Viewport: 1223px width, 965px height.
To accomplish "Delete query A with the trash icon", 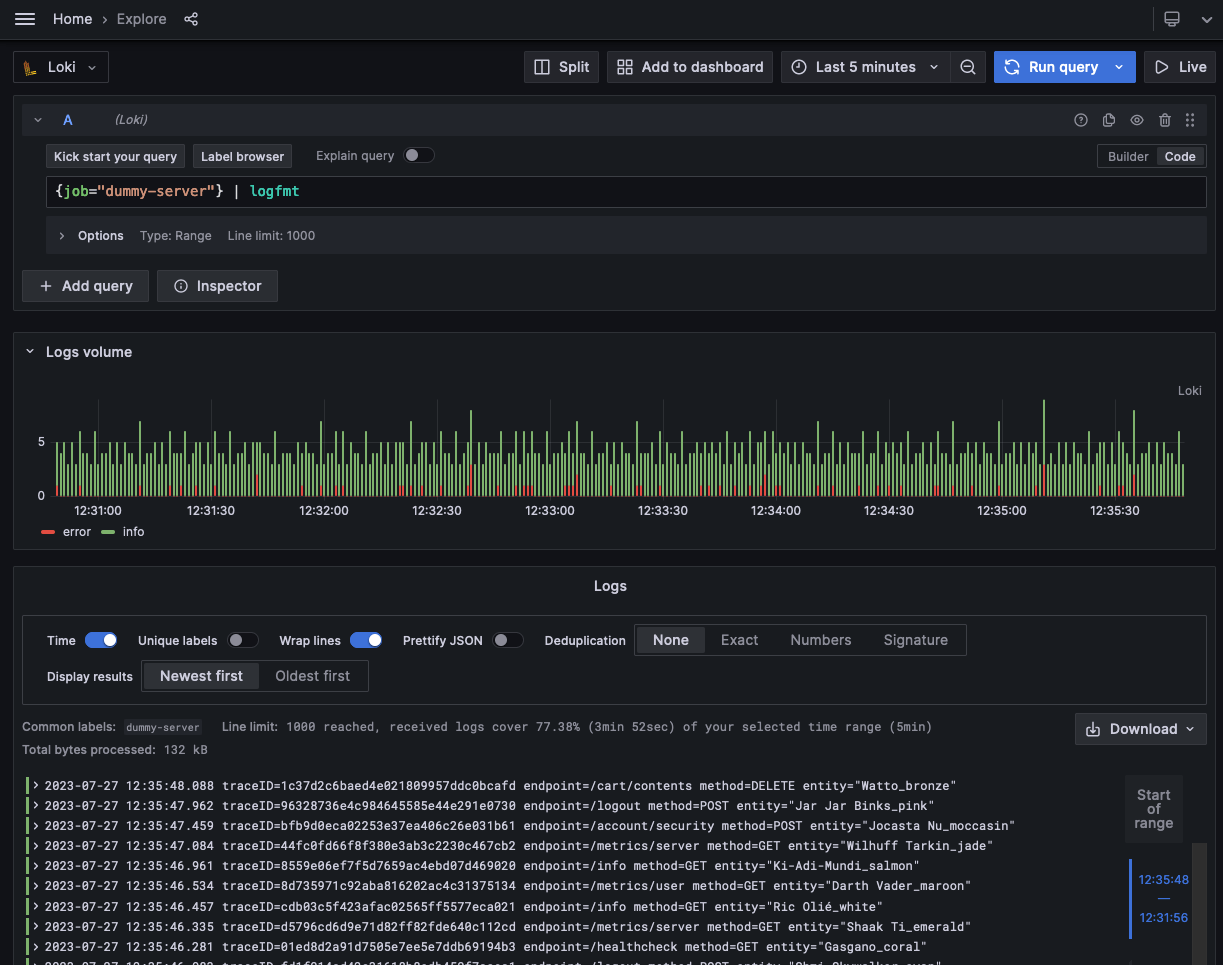I will click(1163, 119).
